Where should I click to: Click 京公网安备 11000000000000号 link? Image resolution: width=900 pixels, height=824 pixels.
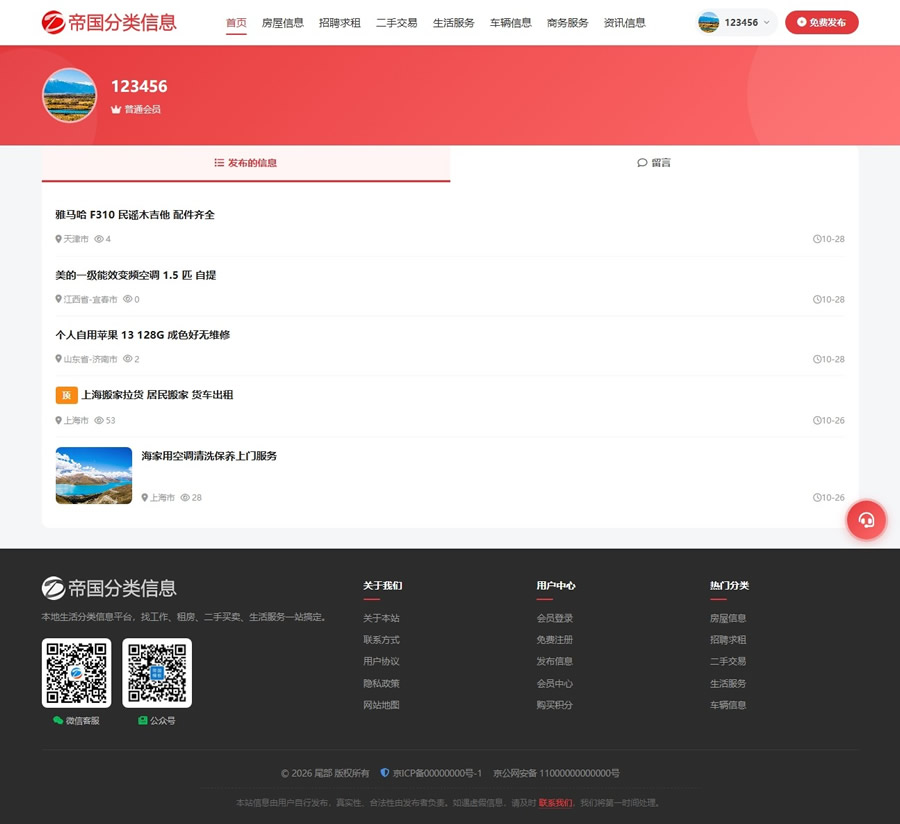(556, 774)
